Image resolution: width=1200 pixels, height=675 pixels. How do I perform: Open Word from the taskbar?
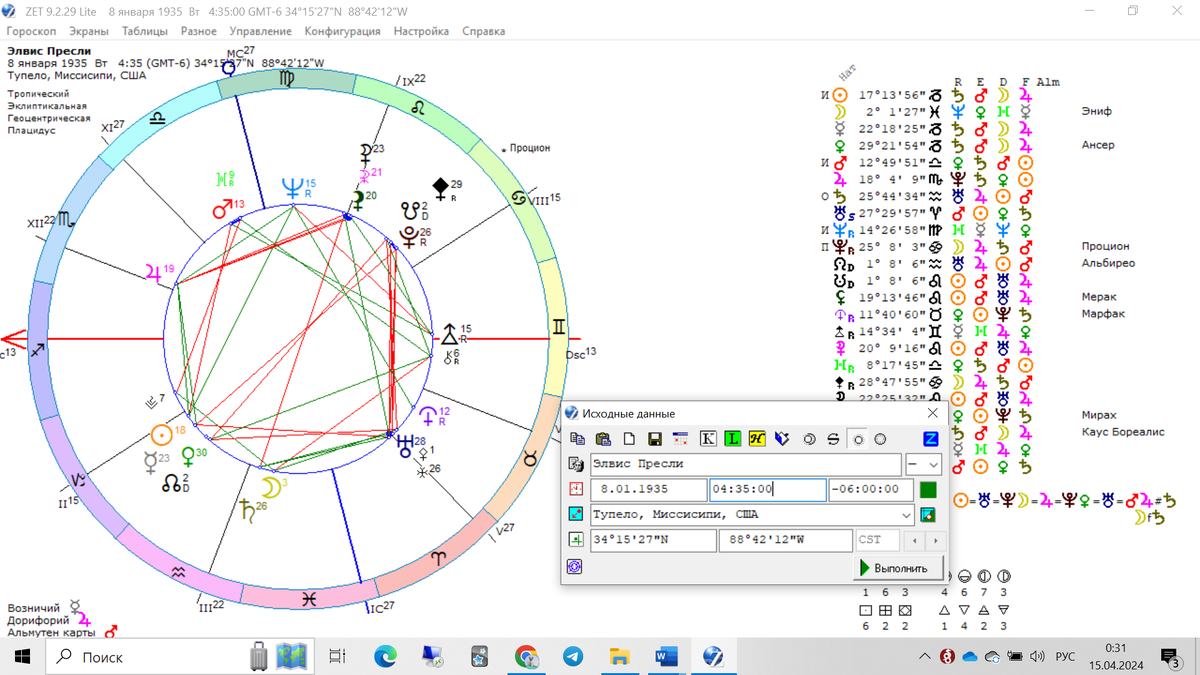(x=666, y=656)
